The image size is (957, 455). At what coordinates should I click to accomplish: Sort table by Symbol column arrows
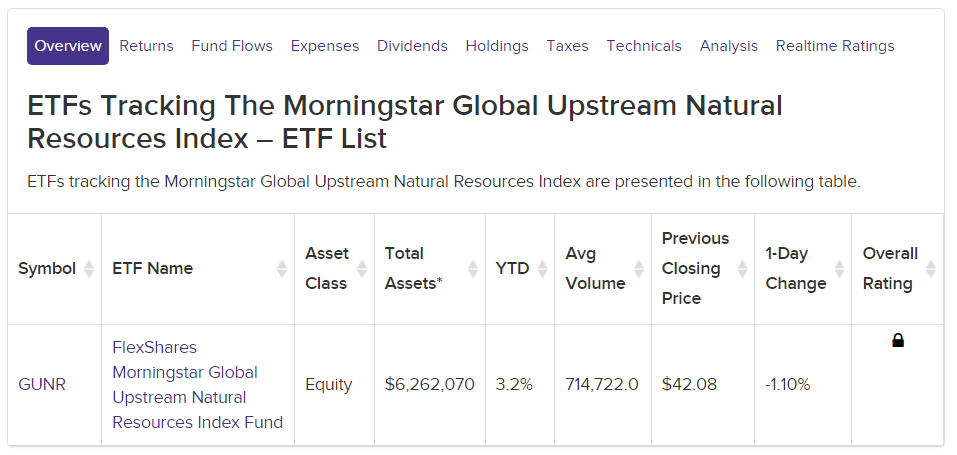pos(89,269)
